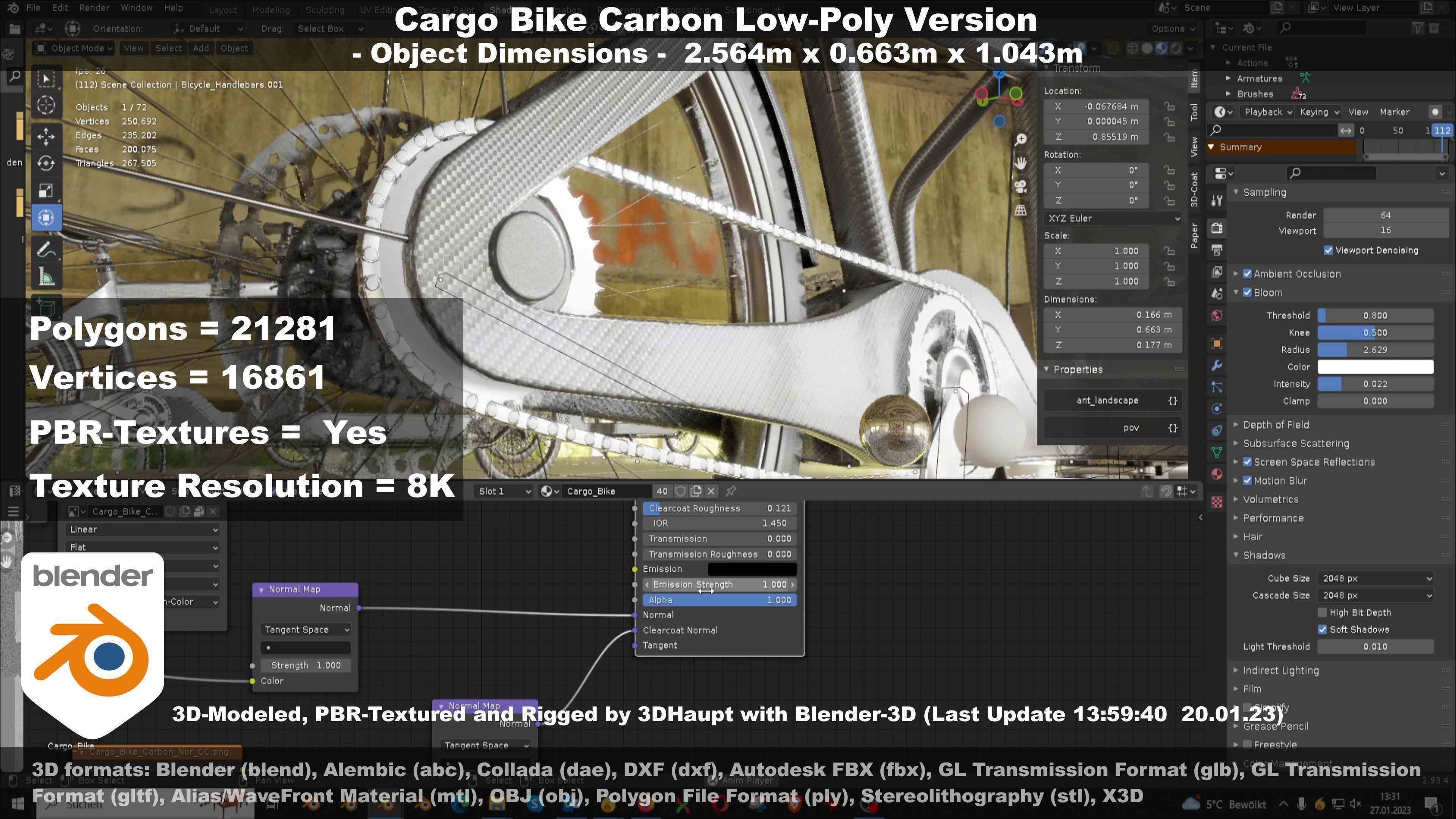Switch perspective/orthographic with the grid gizmo

(x=1021, y=210)
